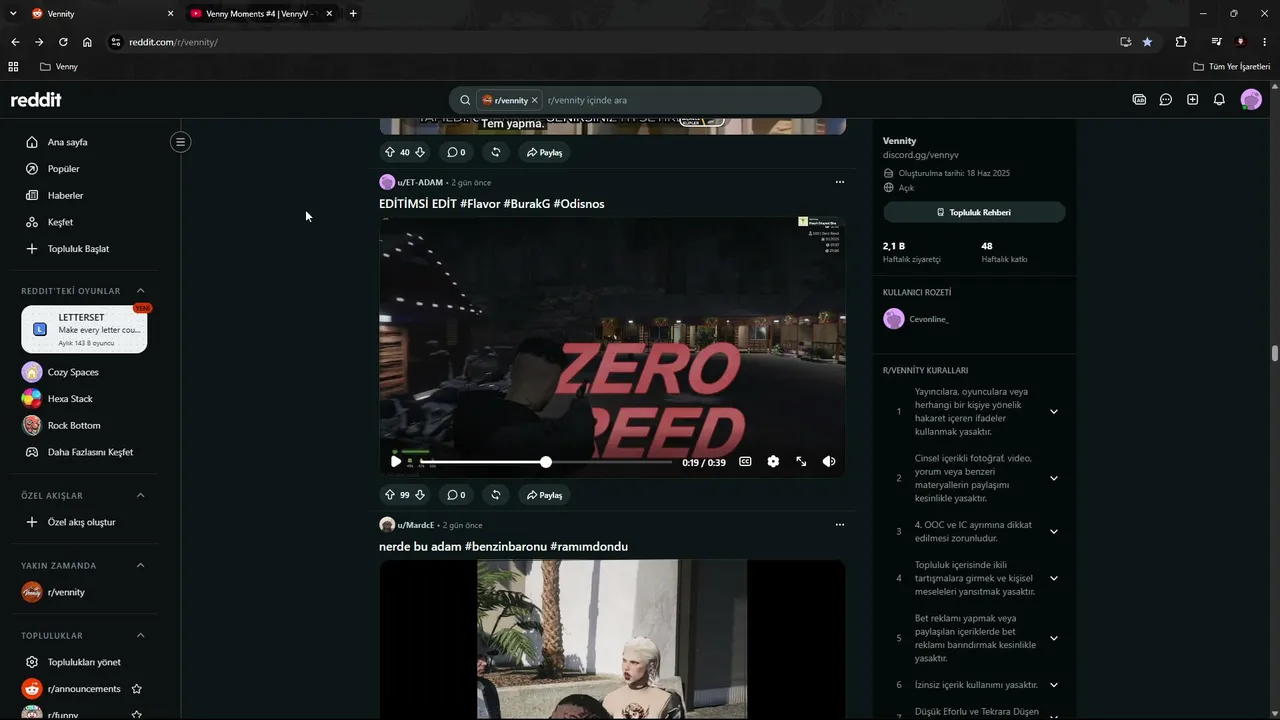Viewport: 1280px width, 720px height.
Task: Click the award icon under EDİTİMSİ EDİT post
Action: [496, 495]
